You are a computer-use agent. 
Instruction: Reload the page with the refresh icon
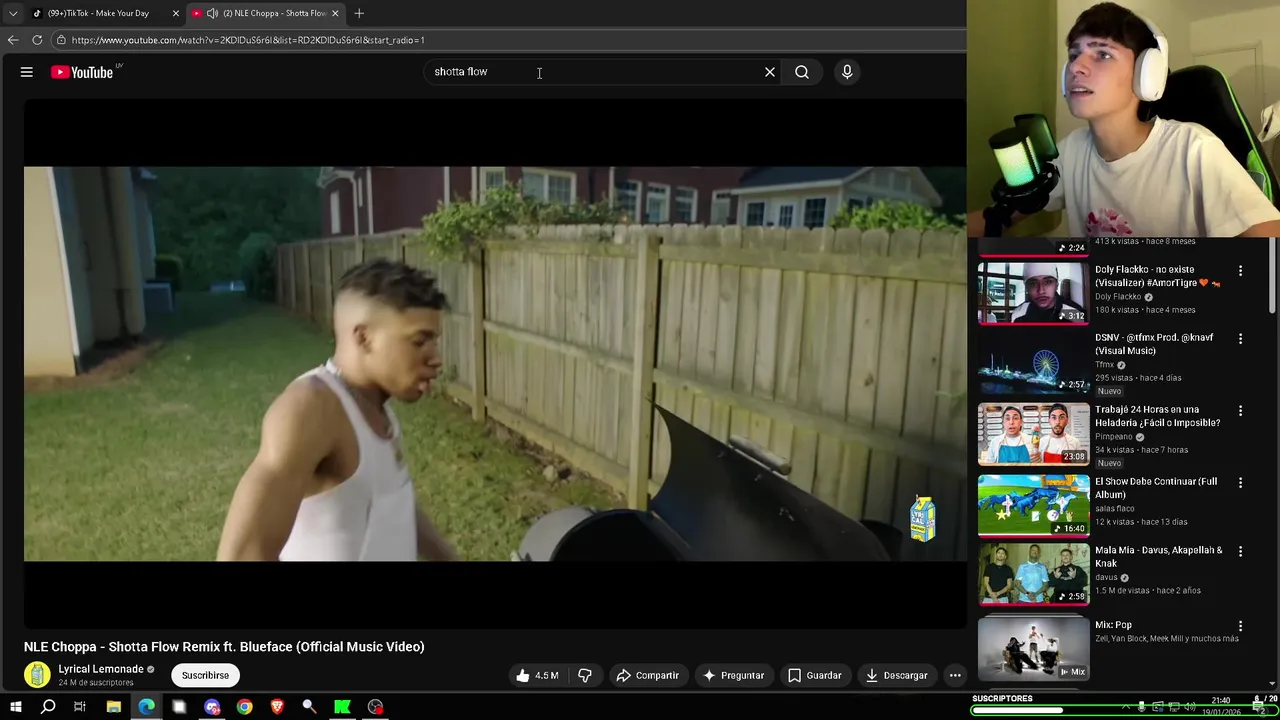[x=37, y=40]
